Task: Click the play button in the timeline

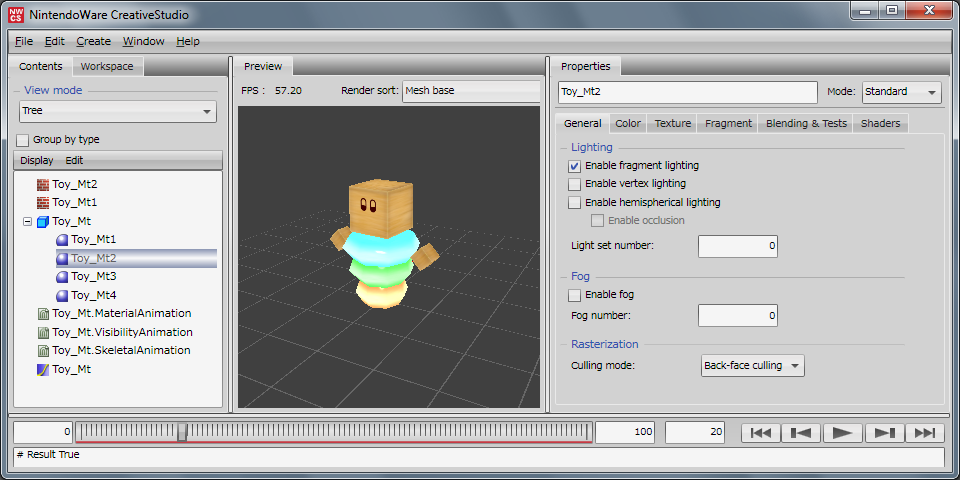Action: click(842, 432)
